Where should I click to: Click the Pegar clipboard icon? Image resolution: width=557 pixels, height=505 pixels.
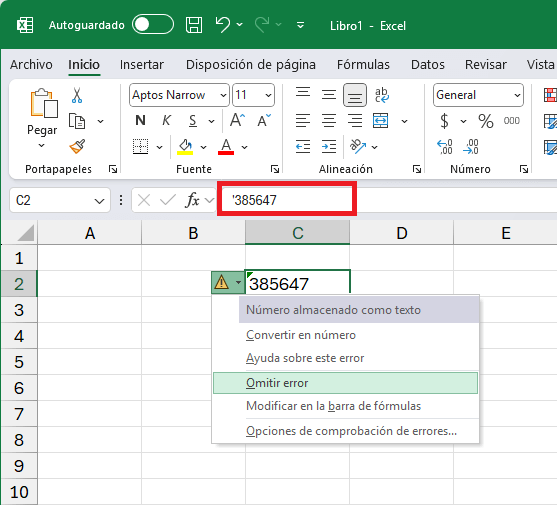pyautogui.click(x=44, y=103)
